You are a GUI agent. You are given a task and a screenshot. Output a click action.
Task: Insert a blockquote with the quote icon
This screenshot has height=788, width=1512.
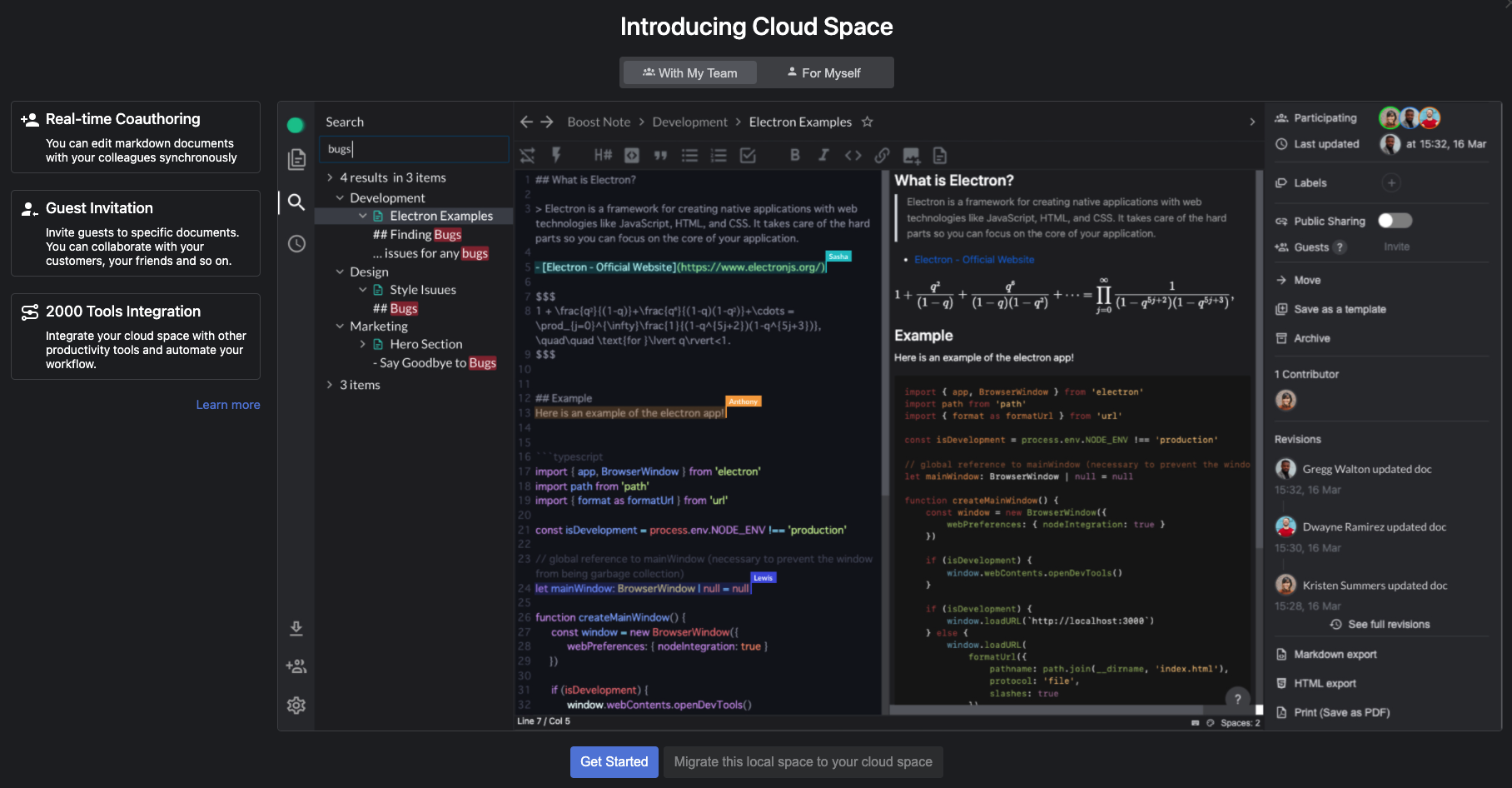660,155
